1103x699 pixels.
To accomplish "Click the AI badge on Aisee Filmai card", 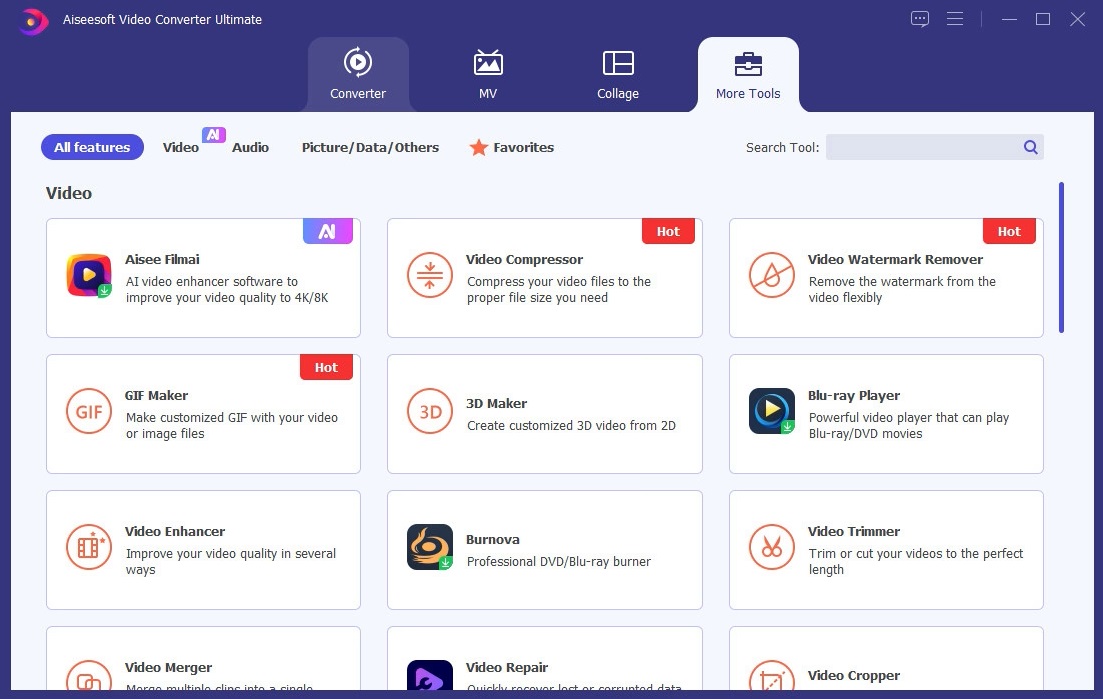I will click(328, 231).
